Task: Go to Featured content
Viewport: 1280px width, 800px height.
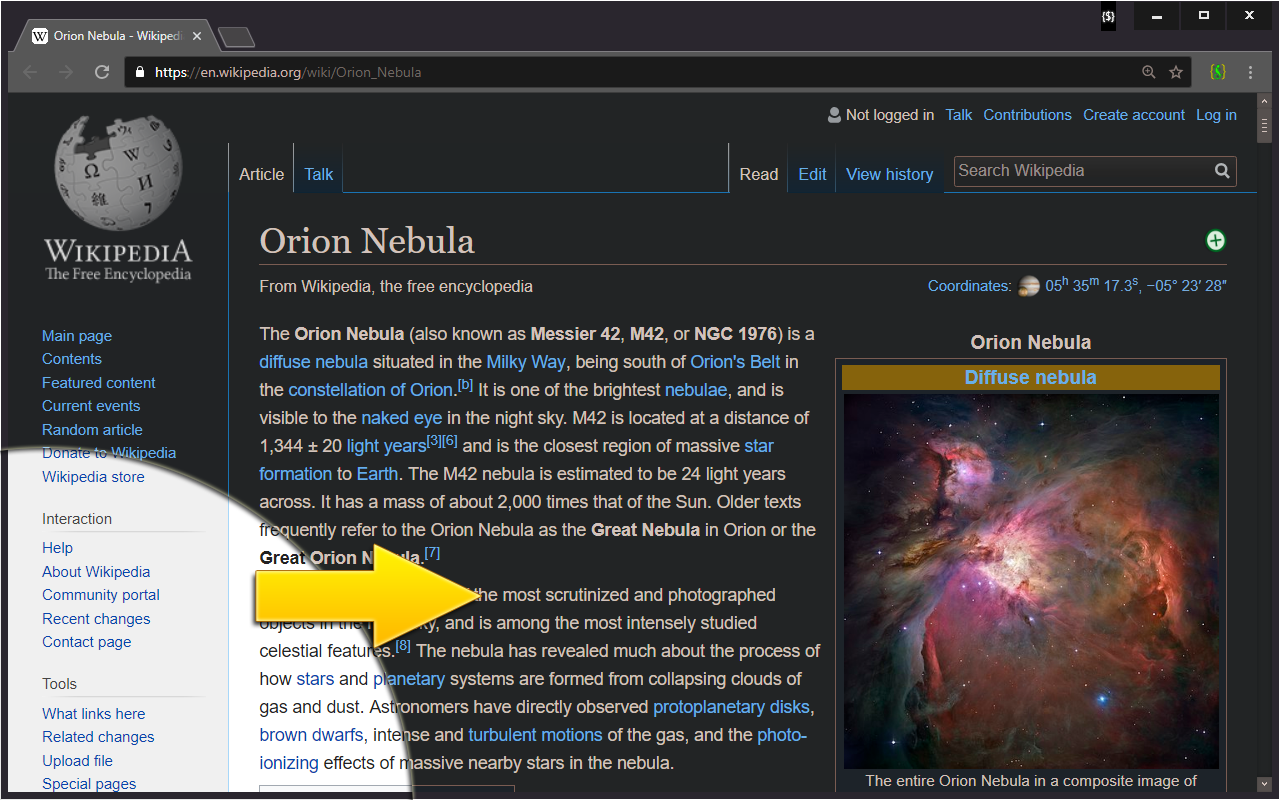Action: click(99, 383)
